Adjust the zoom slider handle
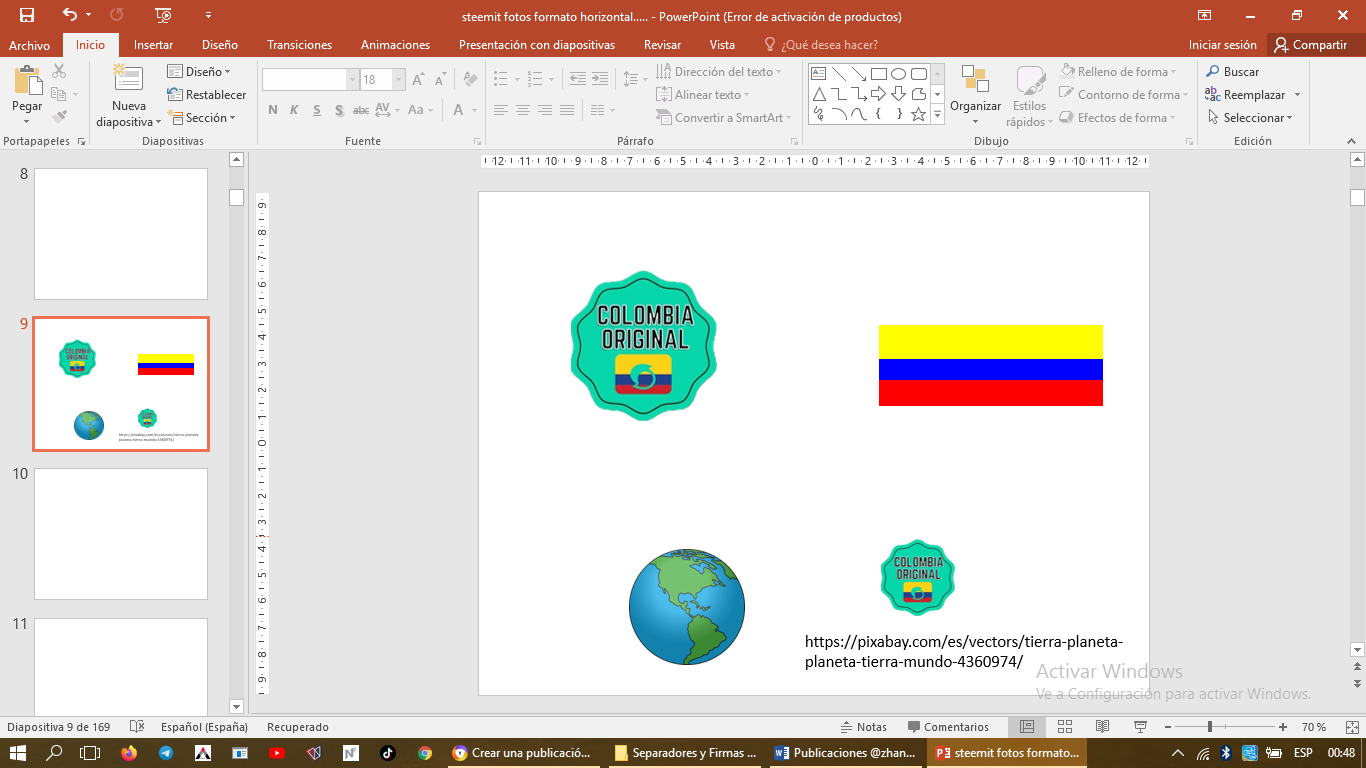The width and height of the screenshot is (1366, 768). pos(1210,727)
